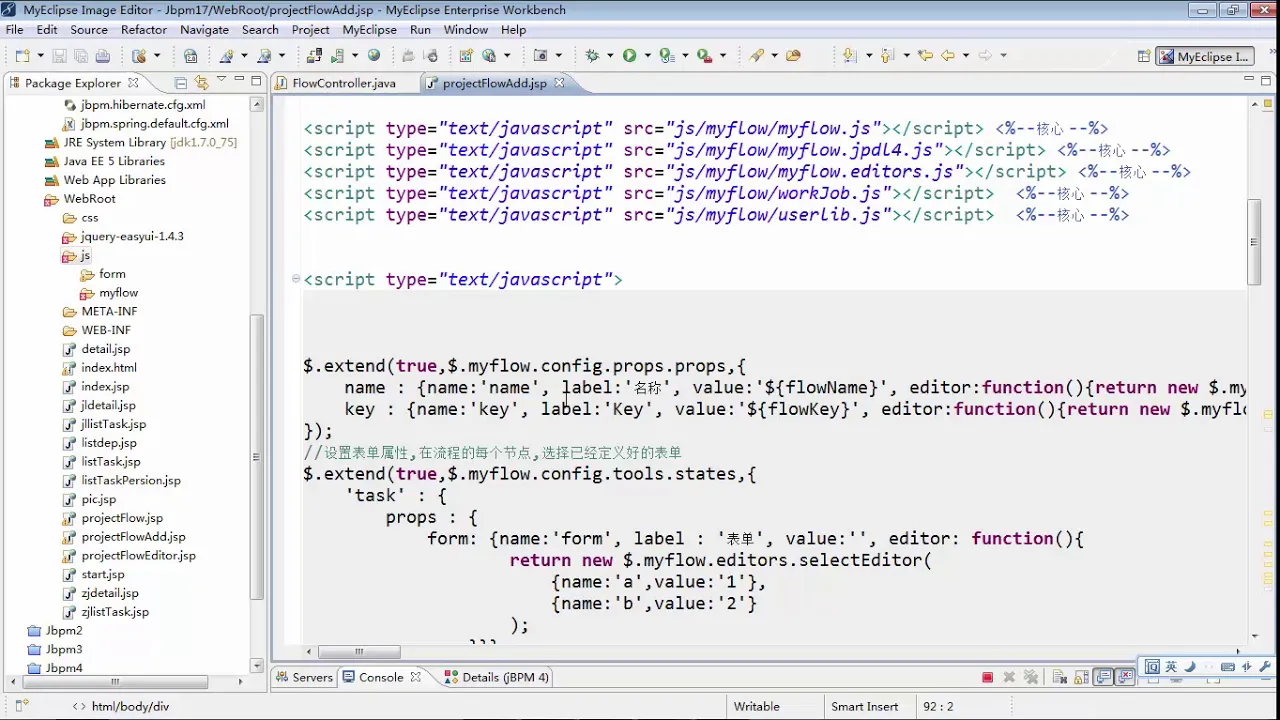This screenshot has width=1280, height=720.
Task: Open the New file dropdown arrow
Action: point(40,56)
